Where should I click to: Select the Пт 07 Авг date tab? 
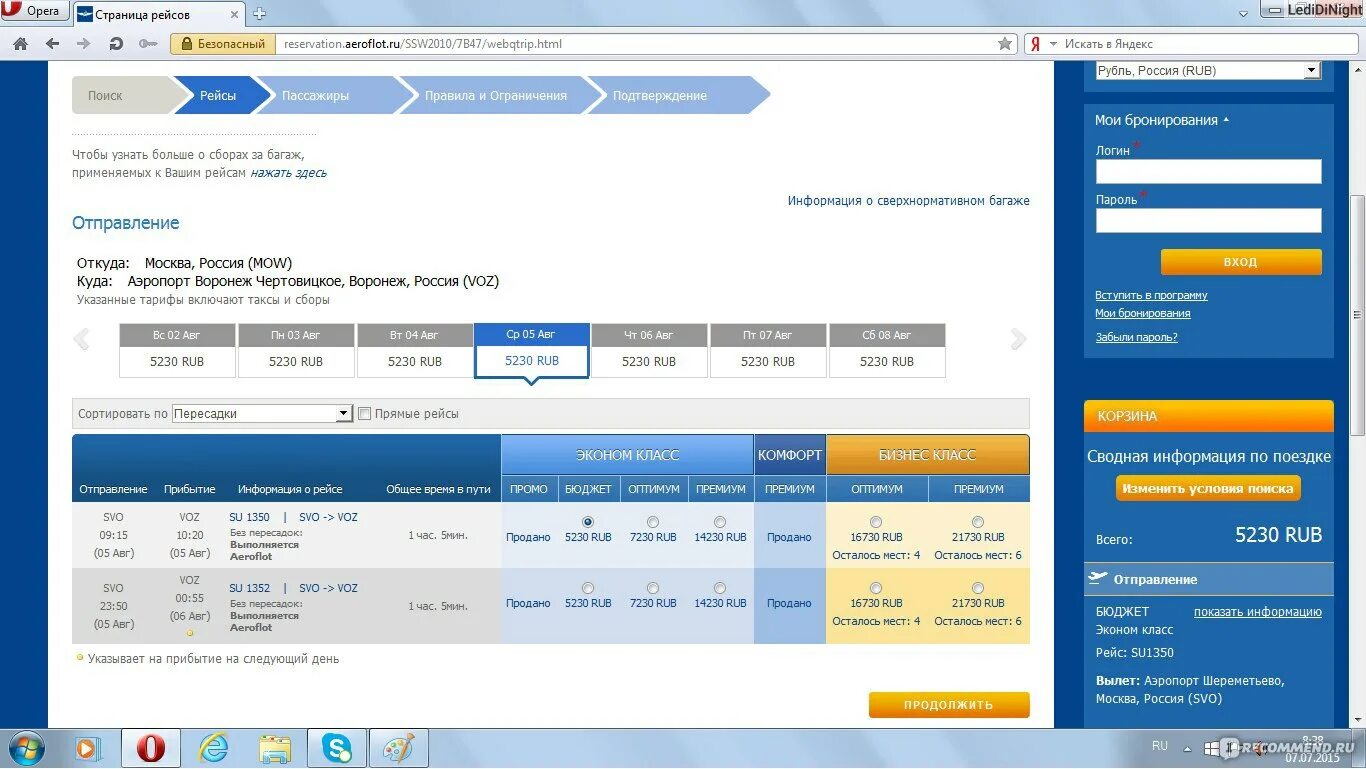point(768,350)
